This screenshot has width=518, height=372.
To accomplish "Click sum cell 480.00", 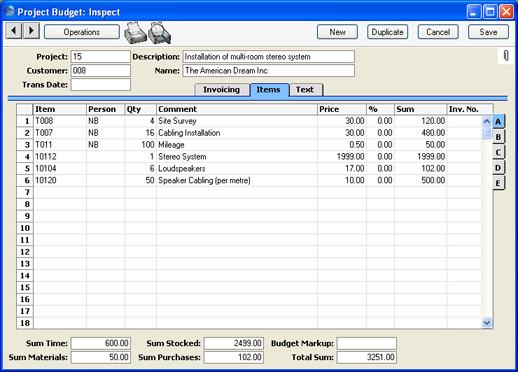I will click(x=421, y=133).
